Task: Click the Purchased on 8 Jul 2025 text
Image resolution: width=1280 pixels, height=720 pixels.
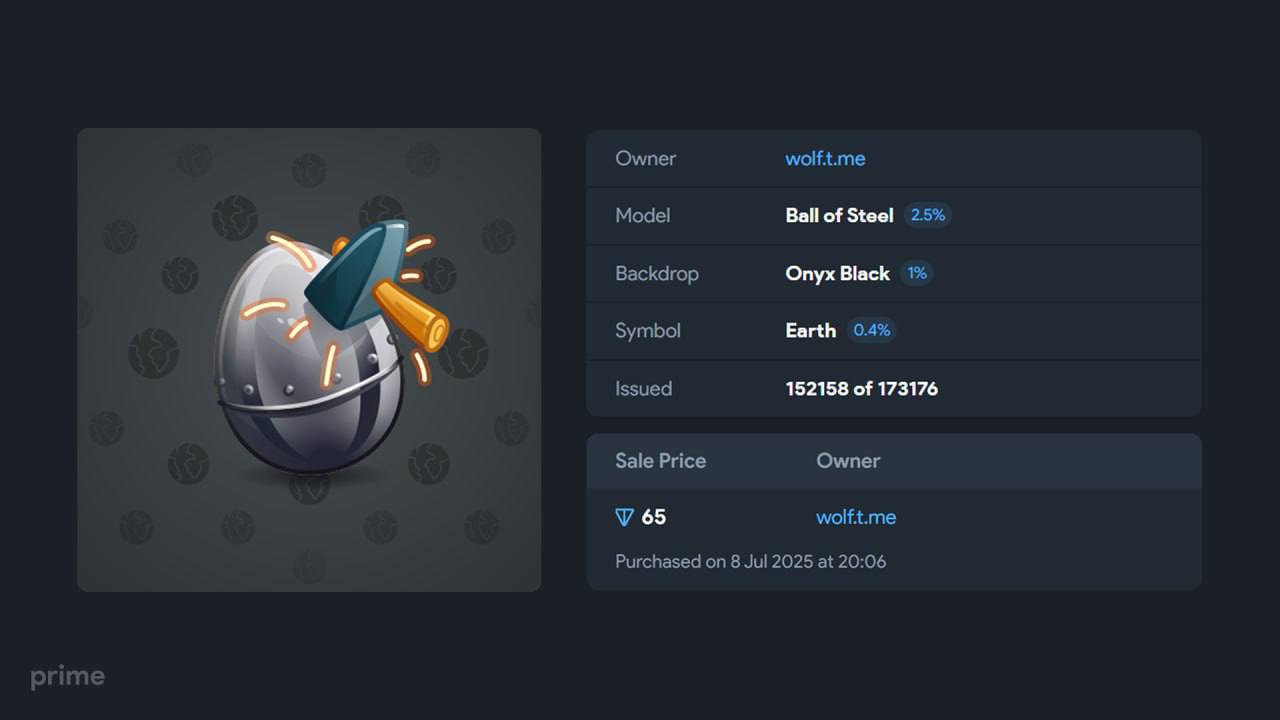Action: coord(750,562)
